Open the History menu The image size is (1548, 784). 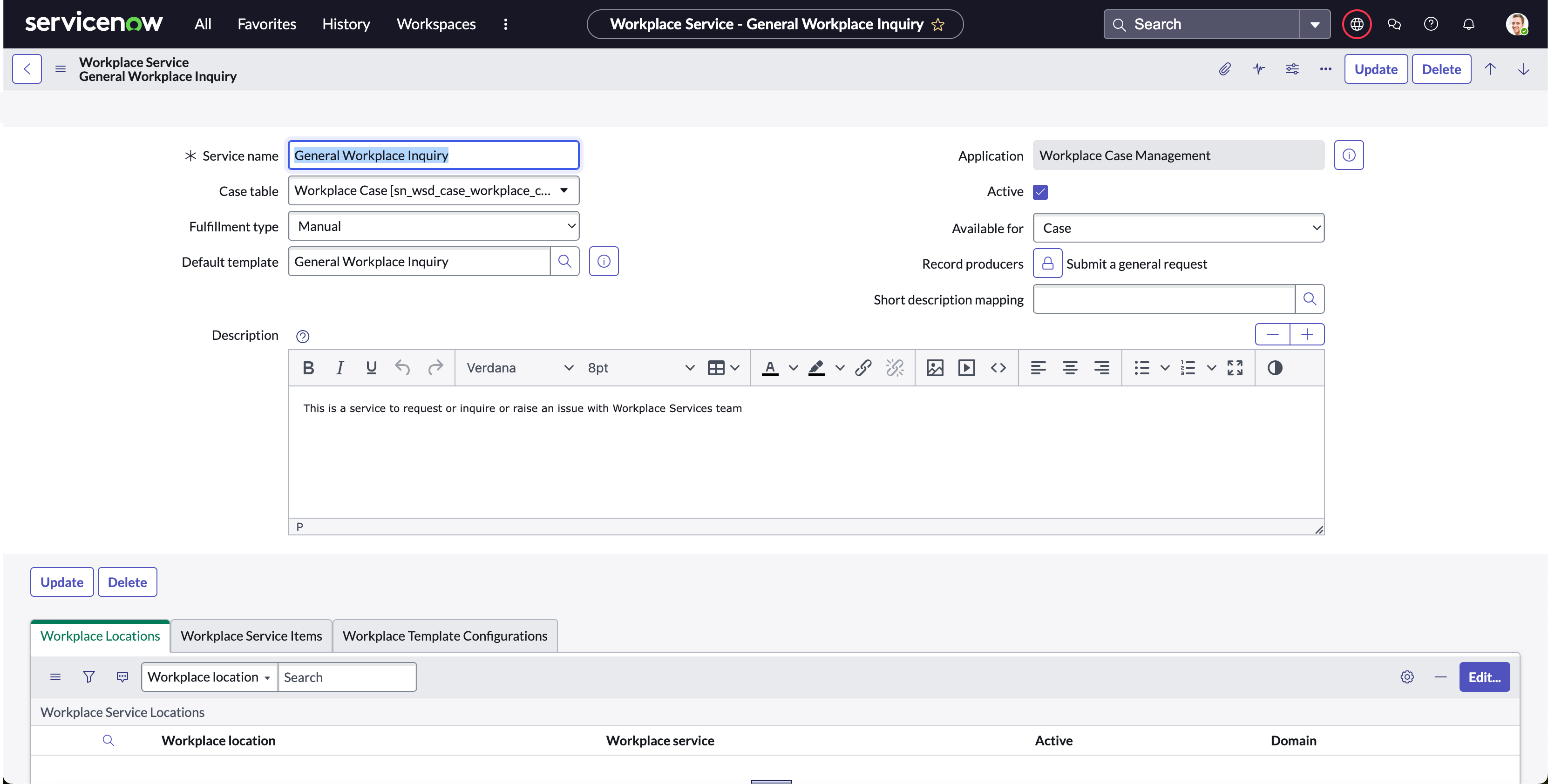346,24
